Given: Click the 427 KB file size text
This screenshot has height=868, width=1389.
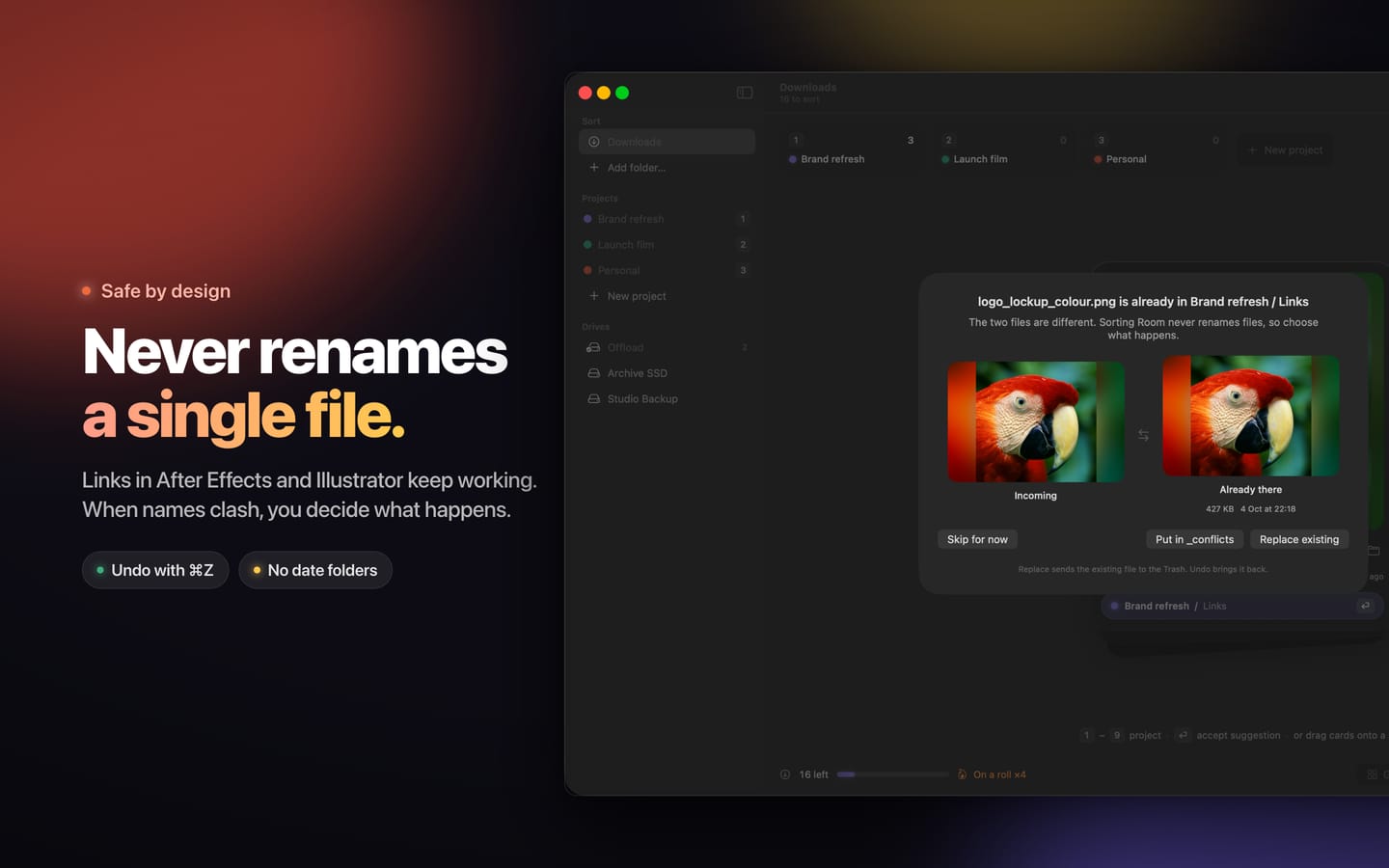Looking at the screenshot, I should [1219, 509].
